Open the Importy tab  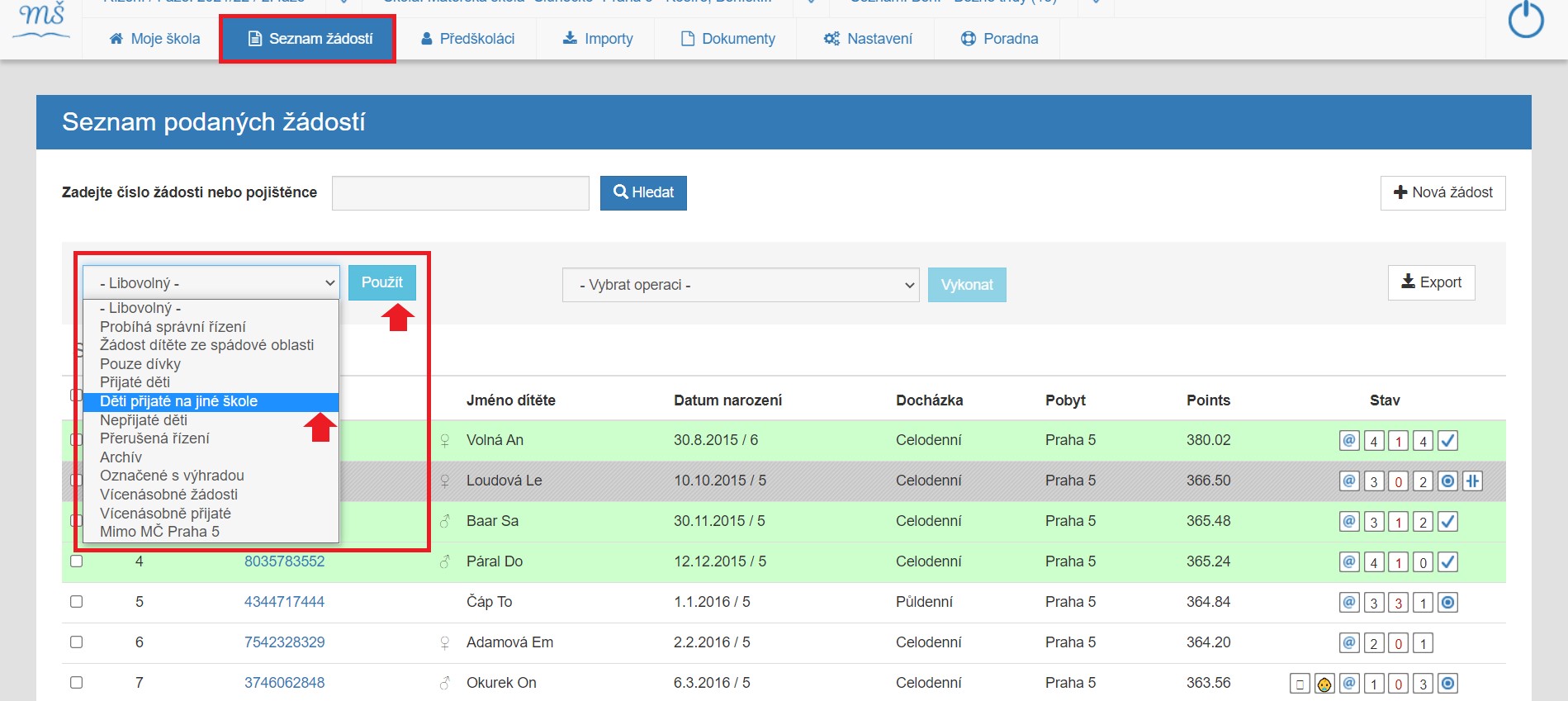[597, 39]
